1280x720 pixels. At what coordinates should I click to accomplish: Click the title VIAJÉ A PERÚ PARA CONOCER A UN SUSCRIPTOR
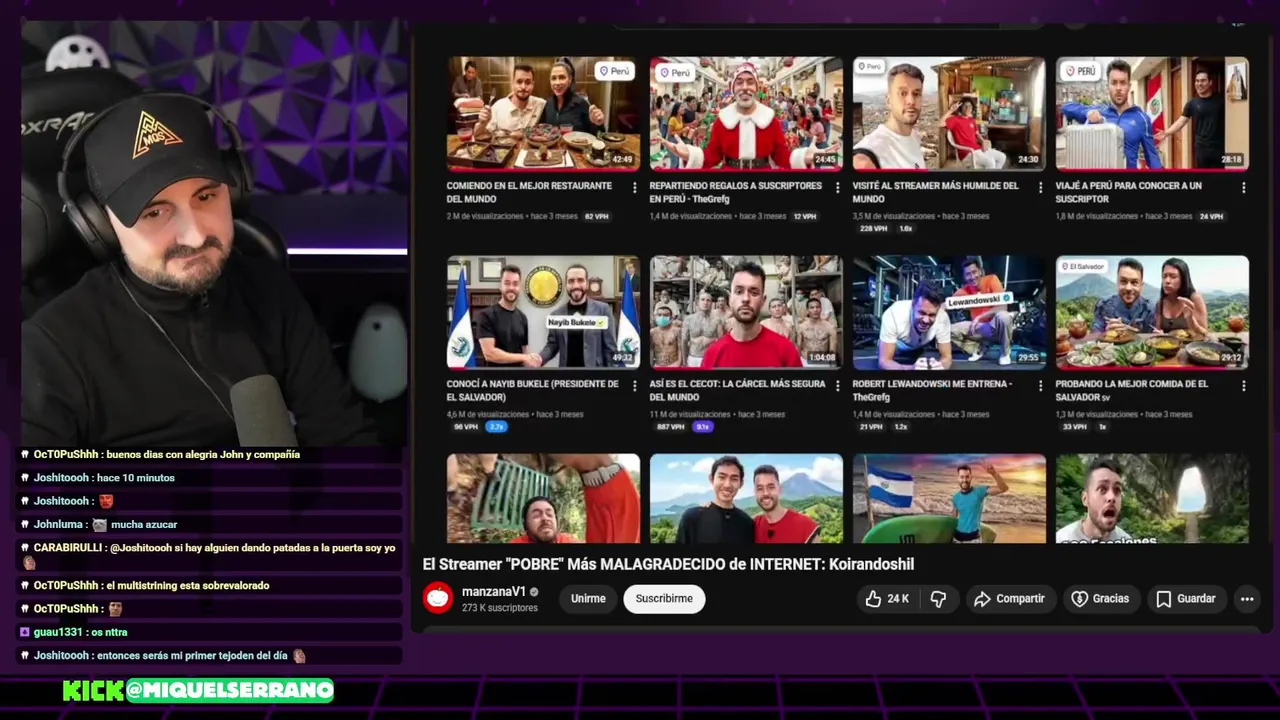1129,192
